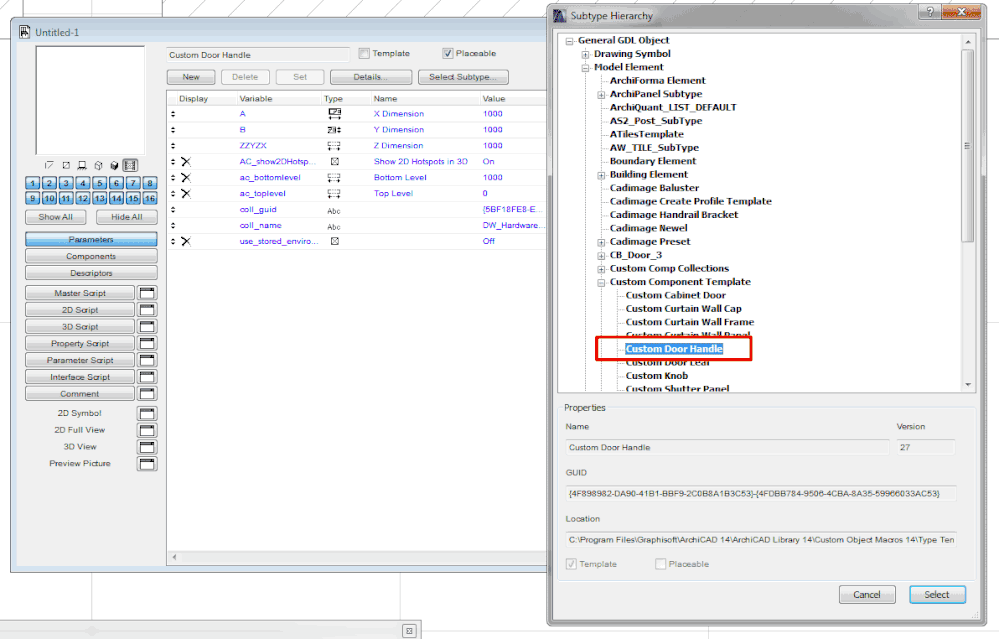Open the Master Script editor
Viewport: 999px width, 639px height.
click(80, 293)
